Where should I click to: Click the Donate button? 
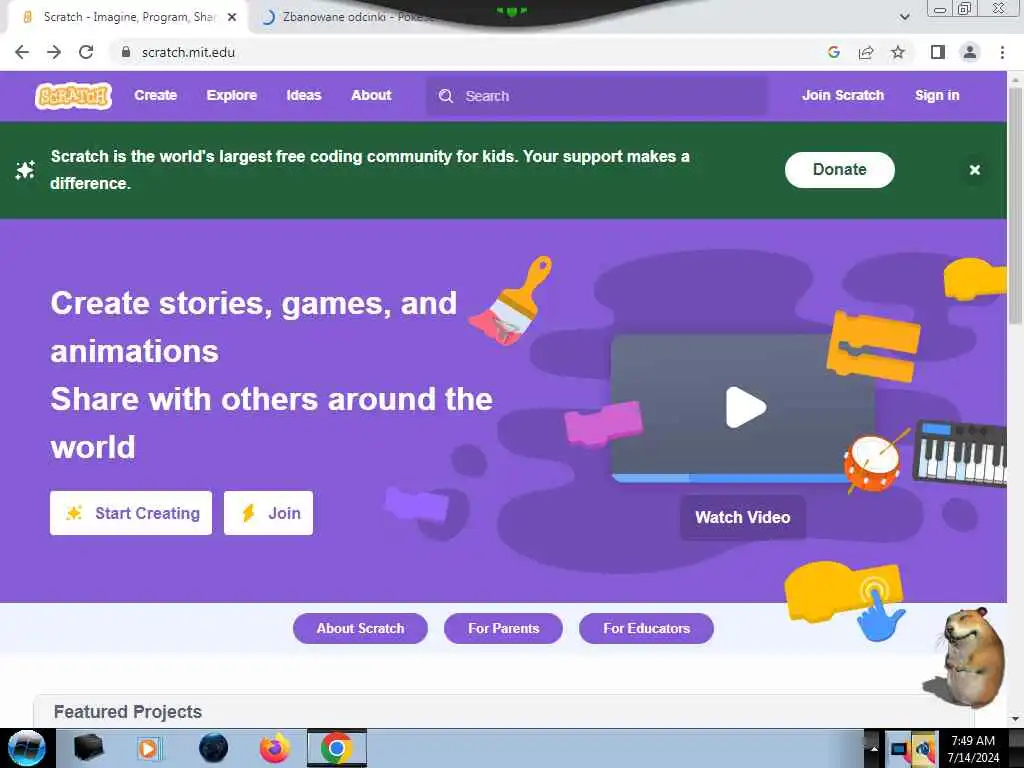point(839,170)
